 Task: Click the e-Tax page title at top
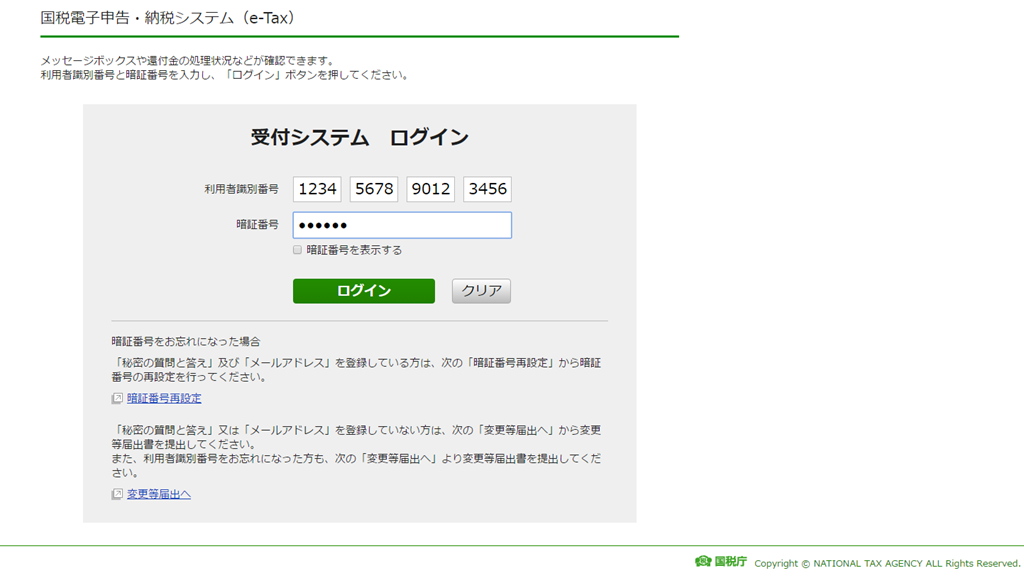point(168,18)
